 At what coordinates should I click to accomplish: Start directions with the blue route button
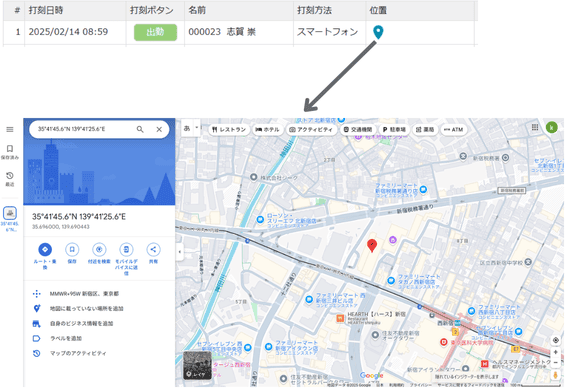click(45, 249)
